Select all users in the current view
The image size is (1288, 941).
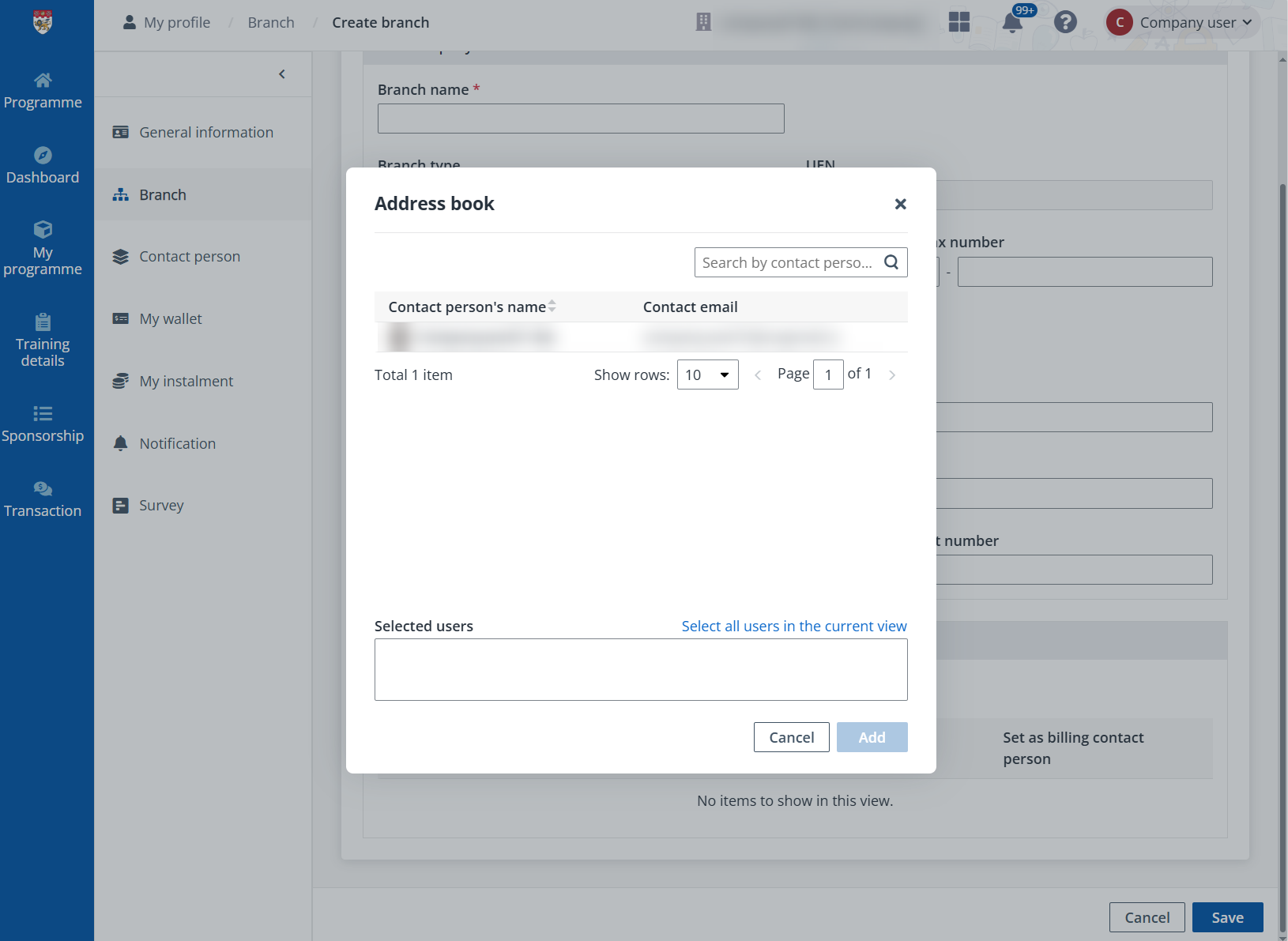(793, 626)
